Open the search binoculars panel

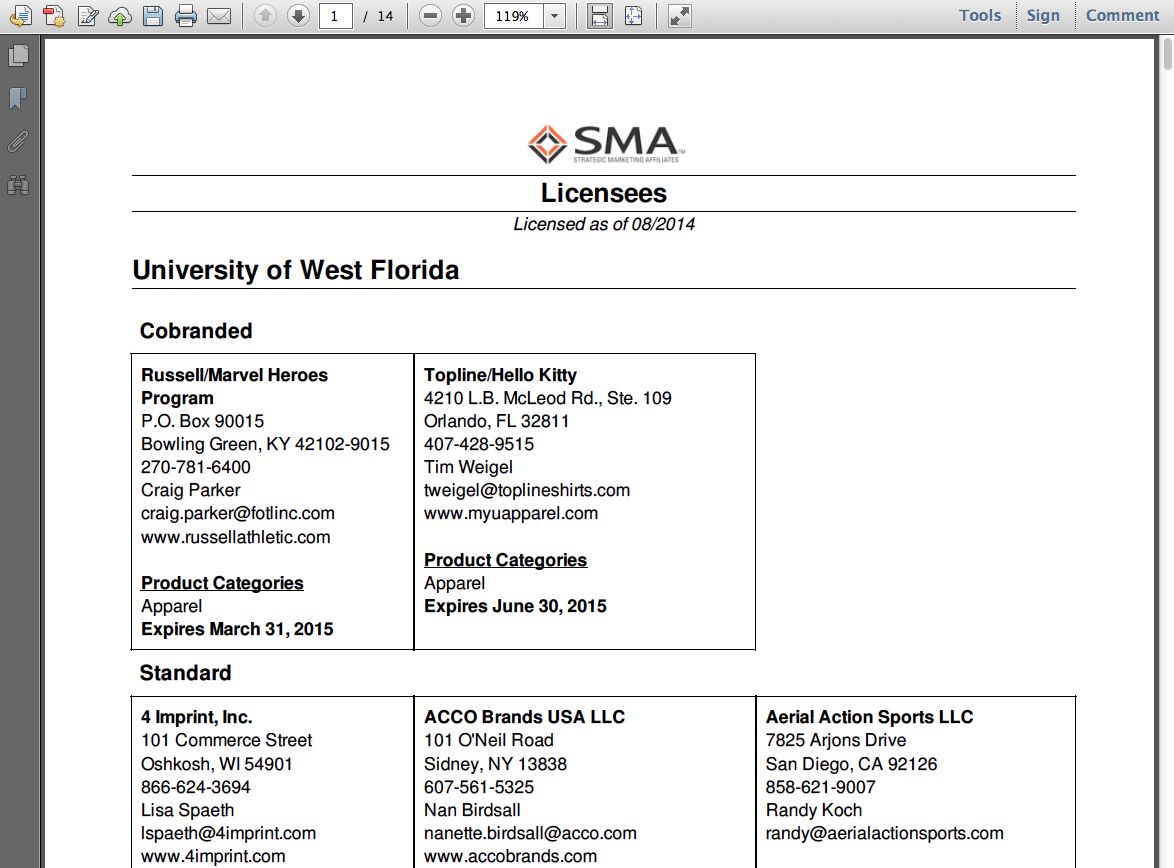[x=19, y=185]
